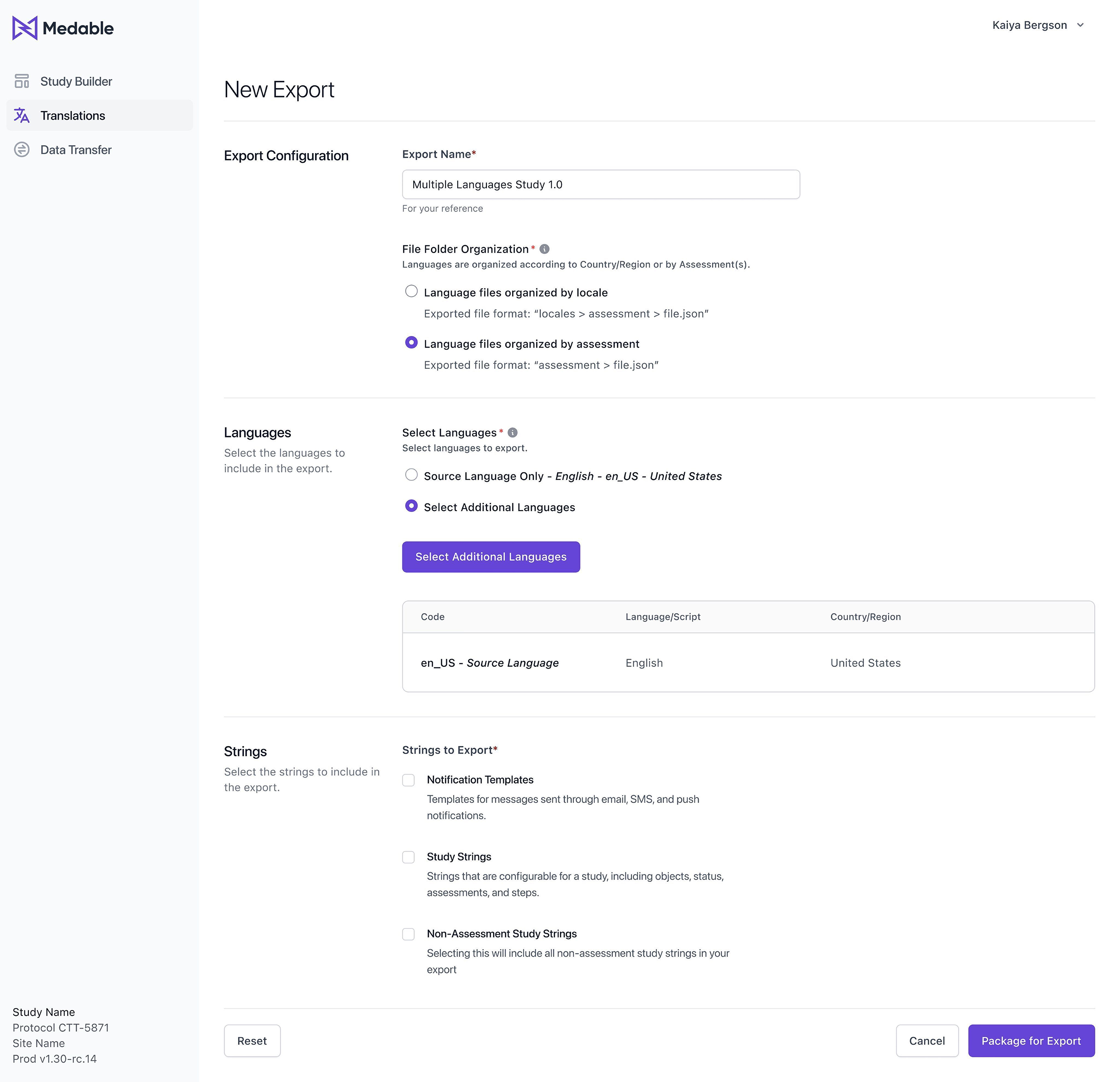
Task: Click the Data Transfer arrows icon
Action: click(22, 150)
